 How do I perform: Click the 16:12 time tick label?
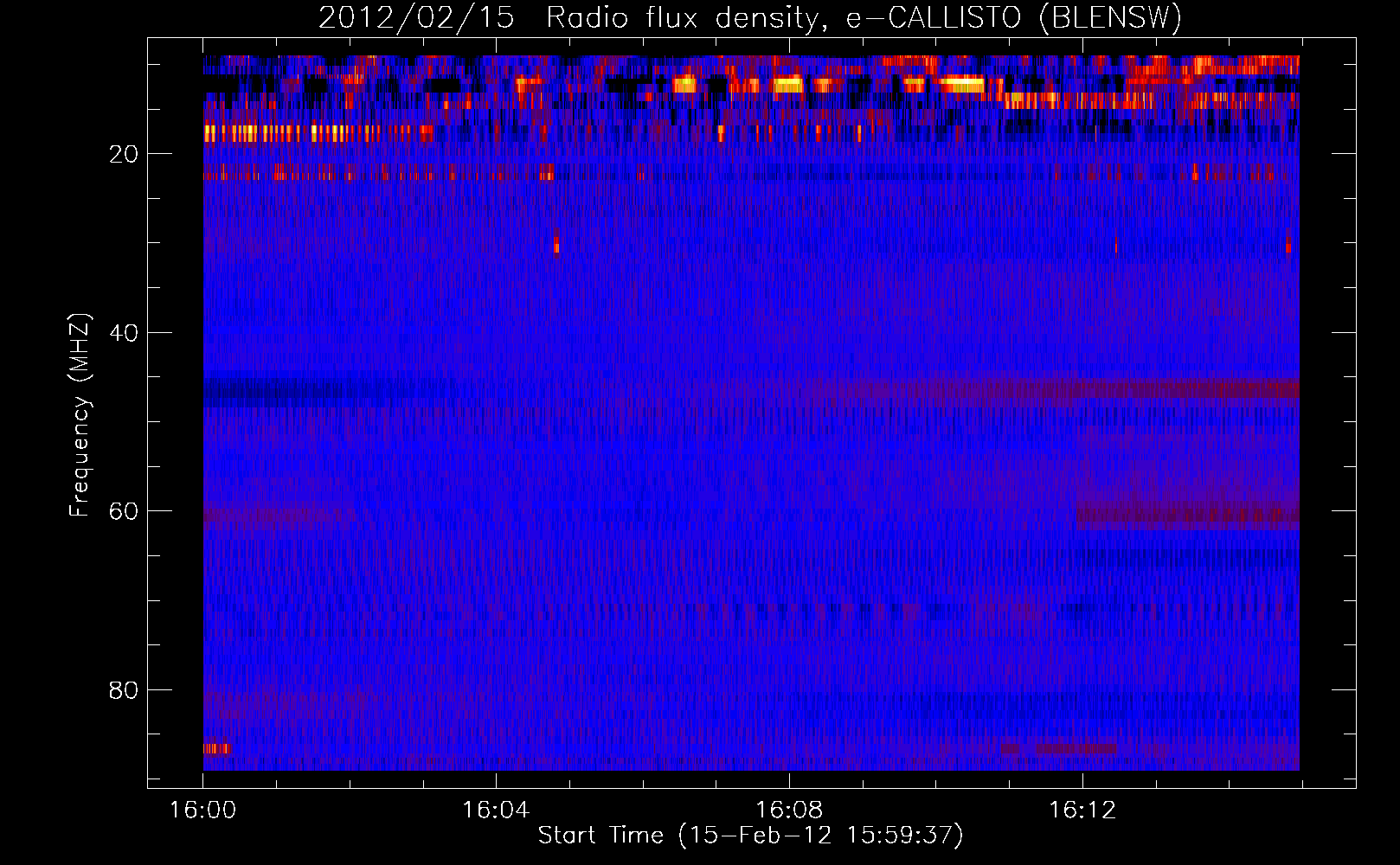1082,810
